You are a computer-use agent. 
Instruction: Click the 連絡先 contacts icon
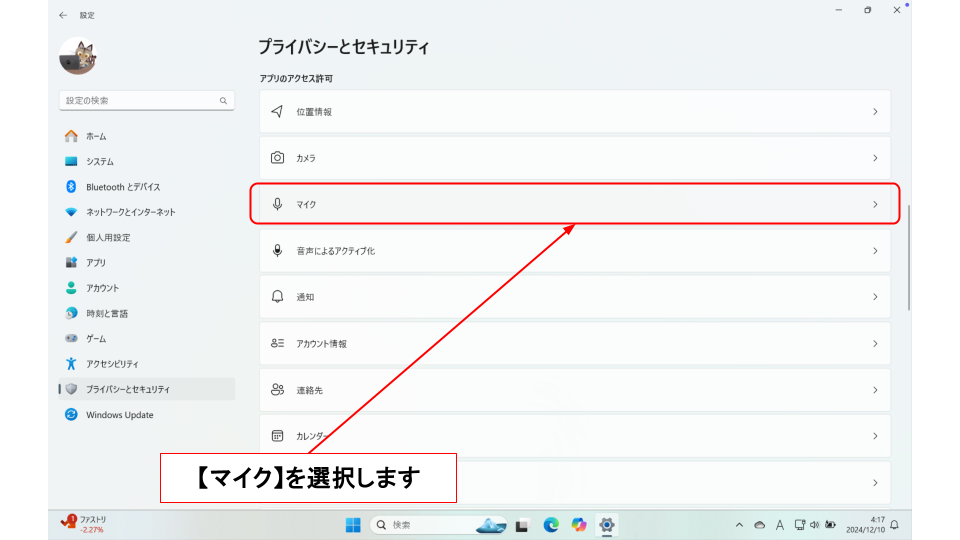278,390
